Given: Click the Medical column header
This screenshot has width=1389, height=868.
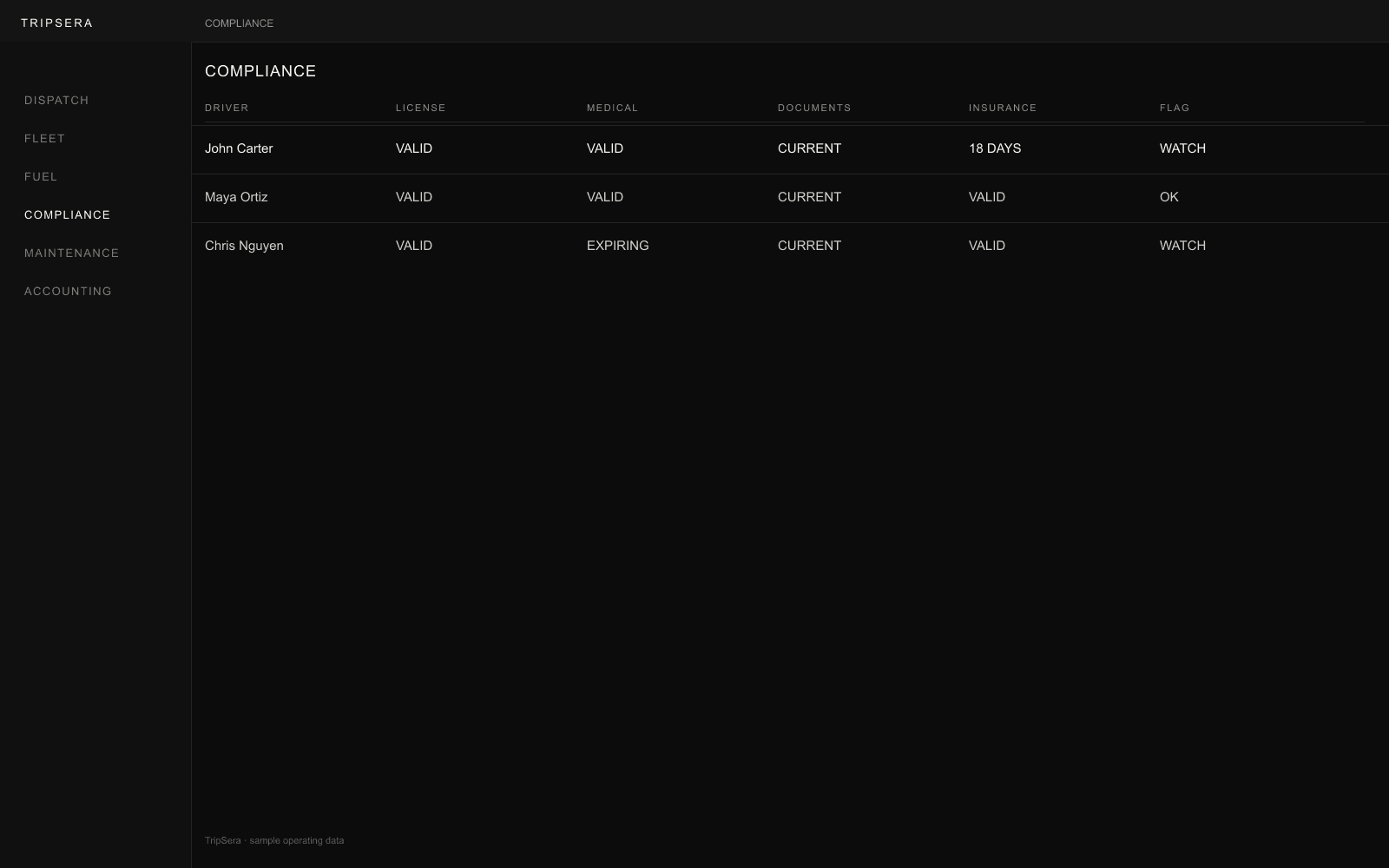Looking at the screenshot, I should (x=612, y=108).
